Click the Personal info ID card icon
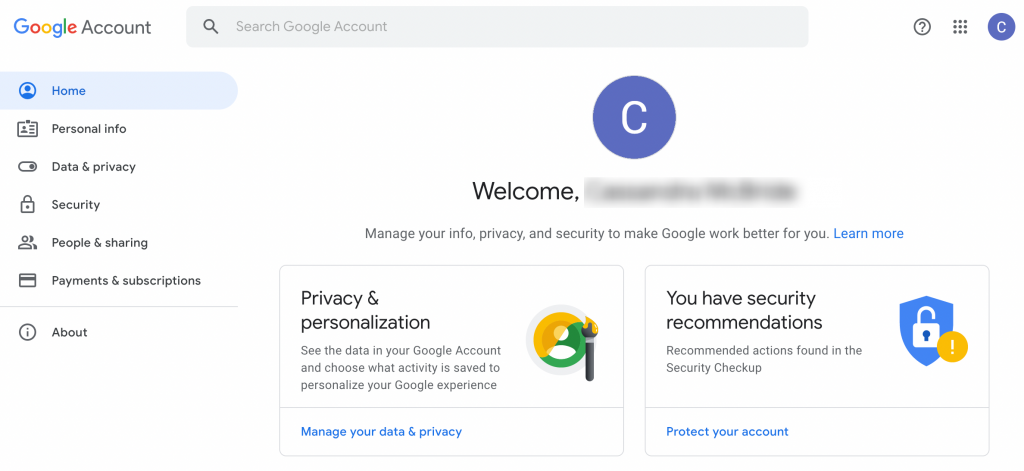This screenshot has width=1024, height=471. [x=28, y=129]
